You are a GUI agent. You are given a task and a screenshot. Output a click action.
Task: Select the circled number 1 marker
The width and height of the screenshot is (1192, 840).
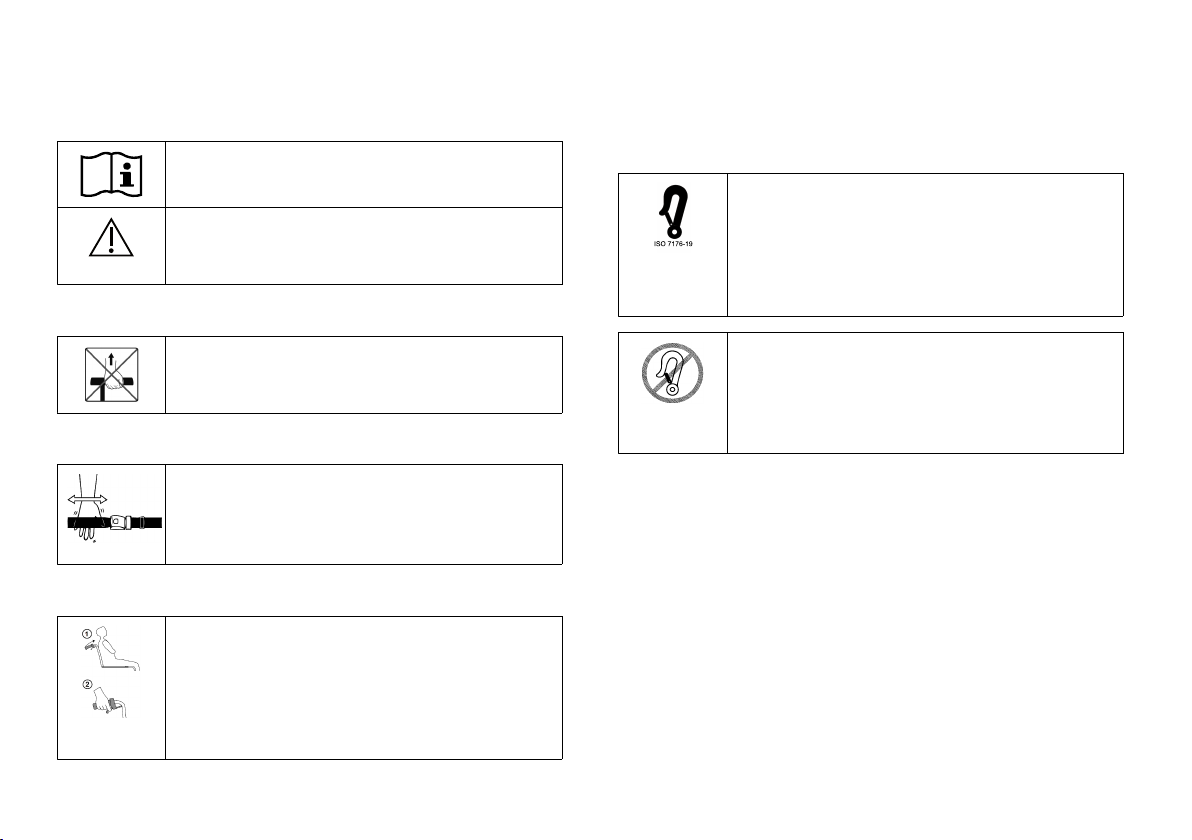[87, 632]
